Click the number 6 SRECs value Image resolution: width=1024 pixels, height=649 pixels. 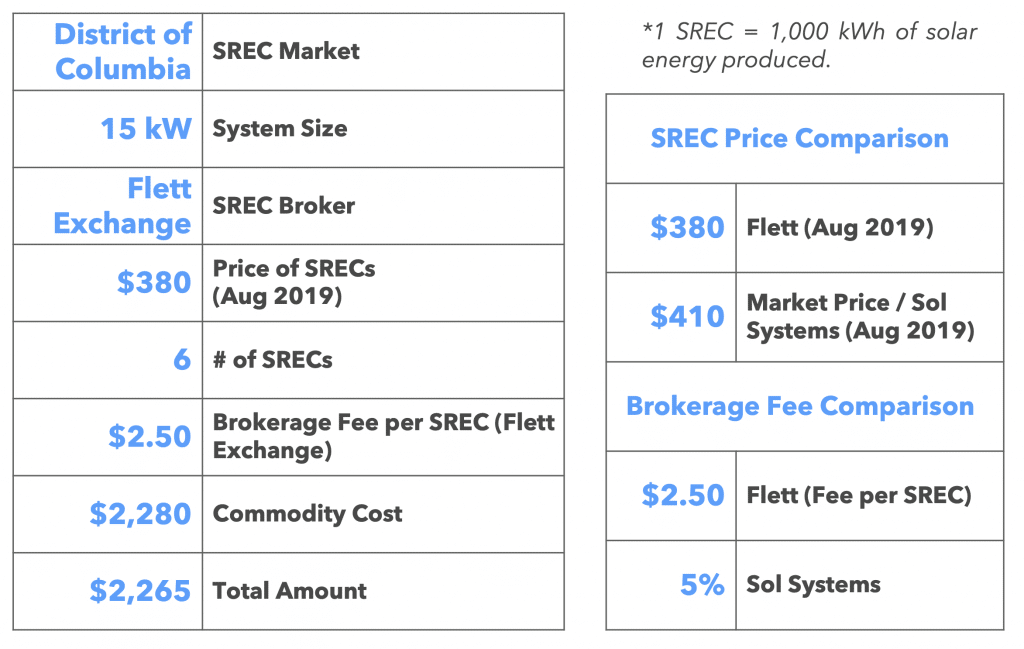point(181,359)
